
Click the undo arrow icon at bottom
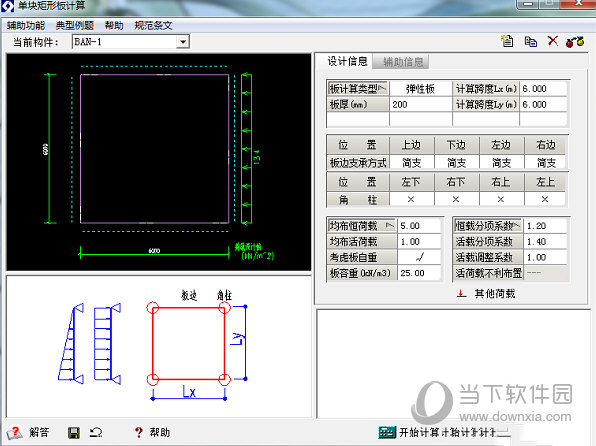point(96,432)
